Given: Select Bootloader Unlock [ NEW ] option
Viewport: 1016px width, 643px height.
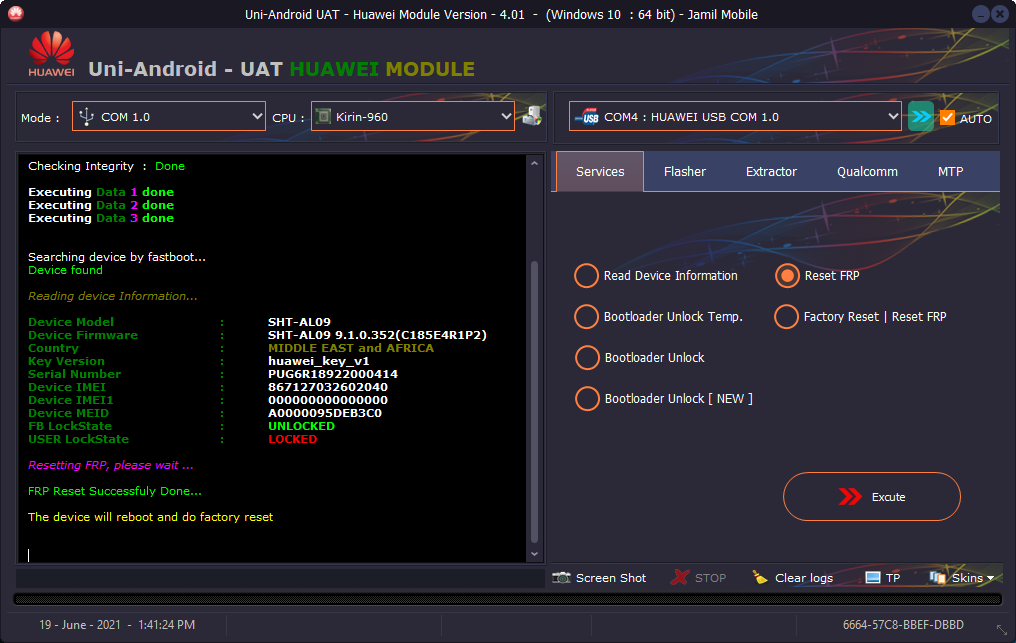Looking at the screenshot, I should pyautogui.click(x=587, y=398).
